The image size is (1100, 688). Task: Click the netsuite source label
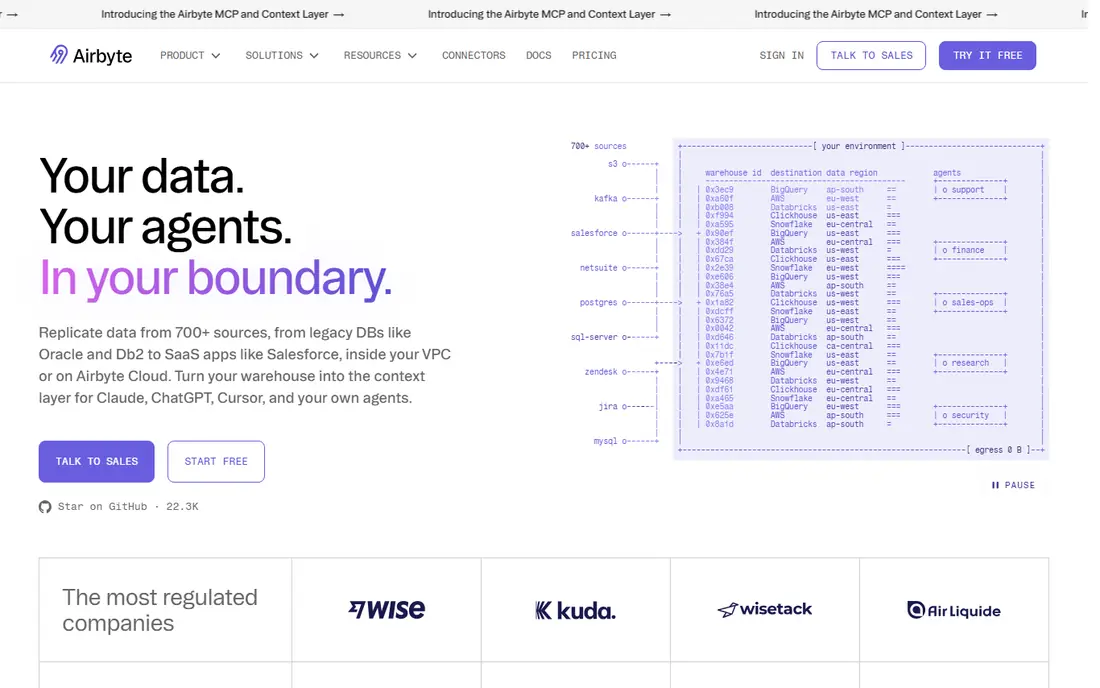coord(598,268)
